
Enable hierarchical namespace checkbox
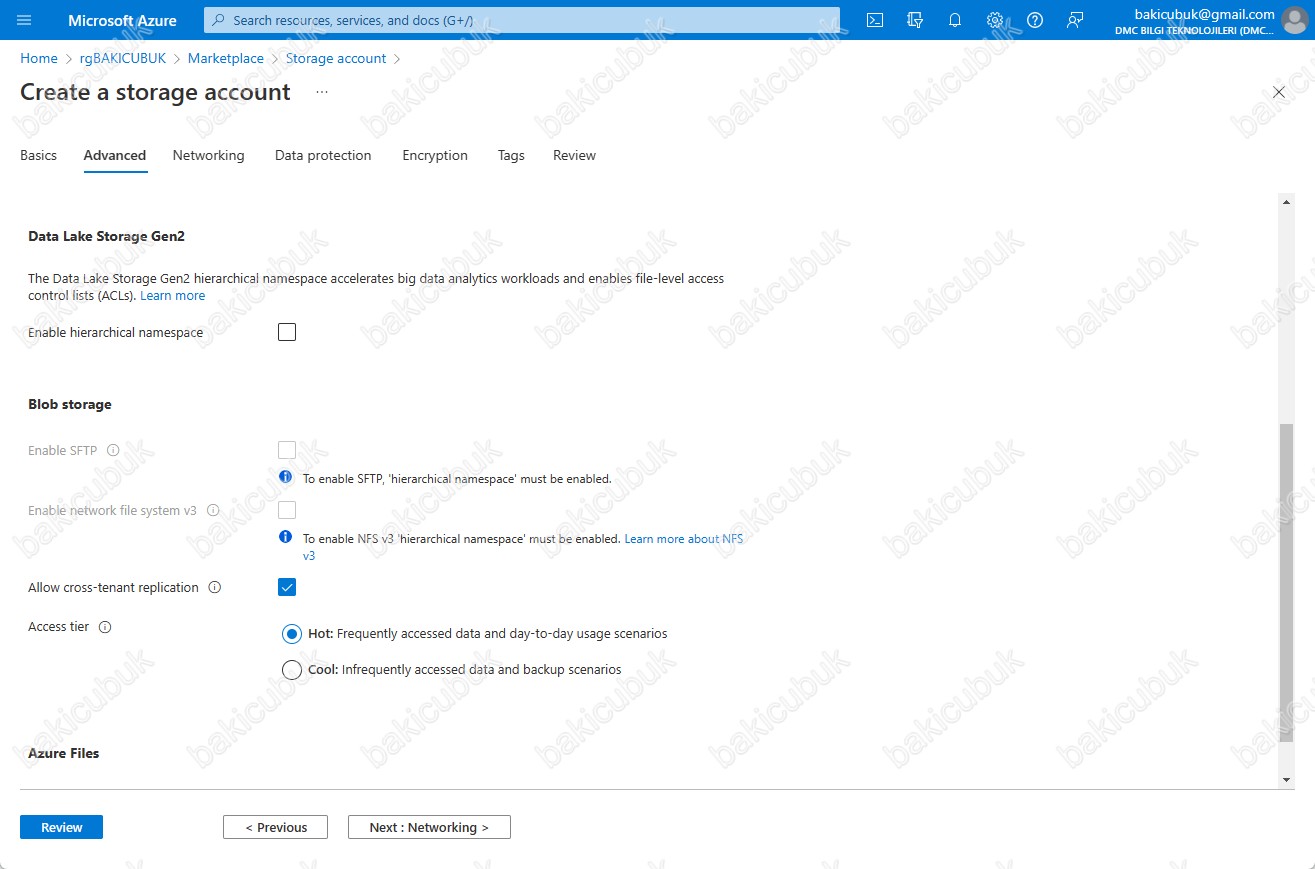[x=287, y=332]
